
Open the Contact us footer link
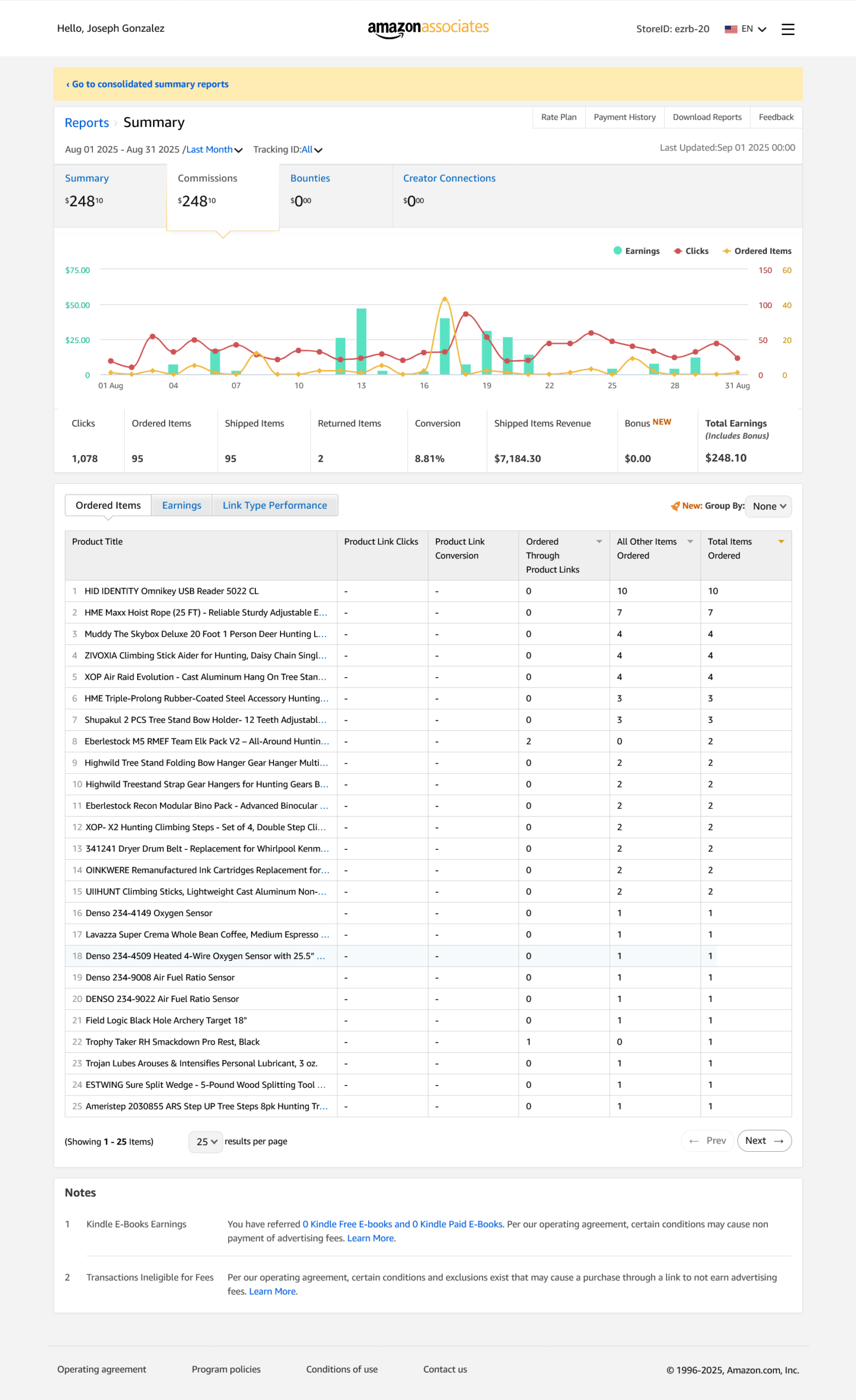click(445, 1369)
